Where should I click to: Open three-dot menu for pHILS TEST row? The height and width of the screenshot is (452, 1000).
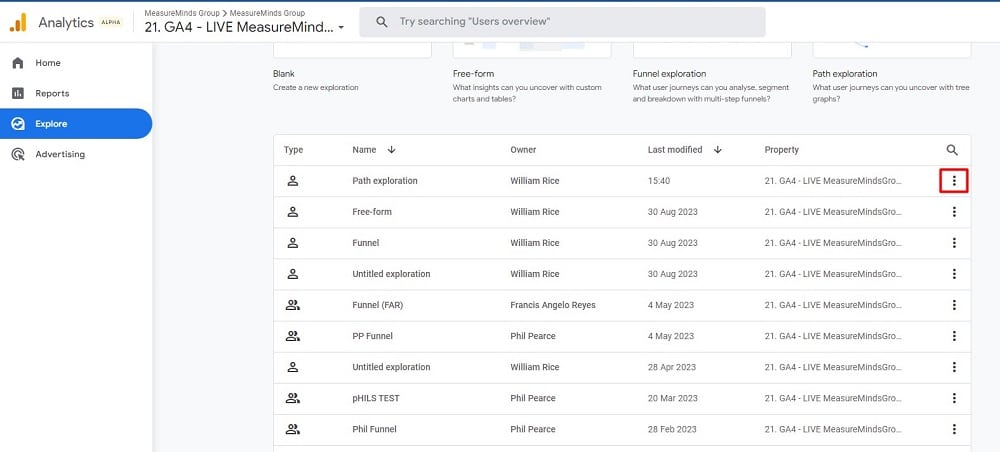(954, 398)
